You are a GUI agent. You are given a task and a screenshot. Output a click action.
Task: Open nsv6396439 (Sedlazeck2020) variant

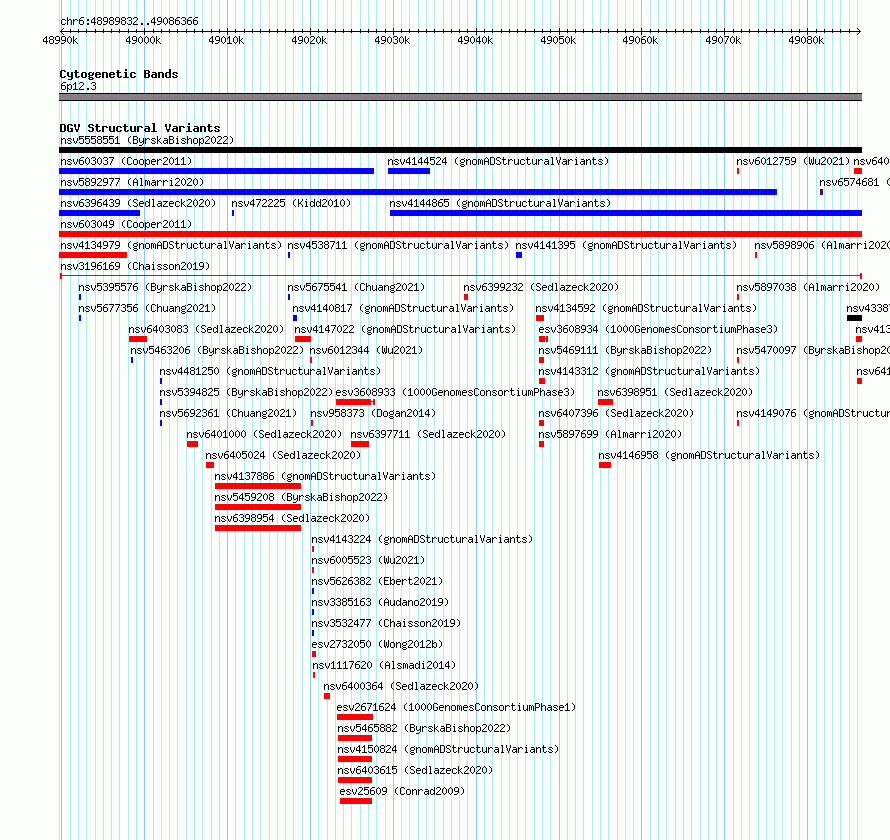[138, 203]
